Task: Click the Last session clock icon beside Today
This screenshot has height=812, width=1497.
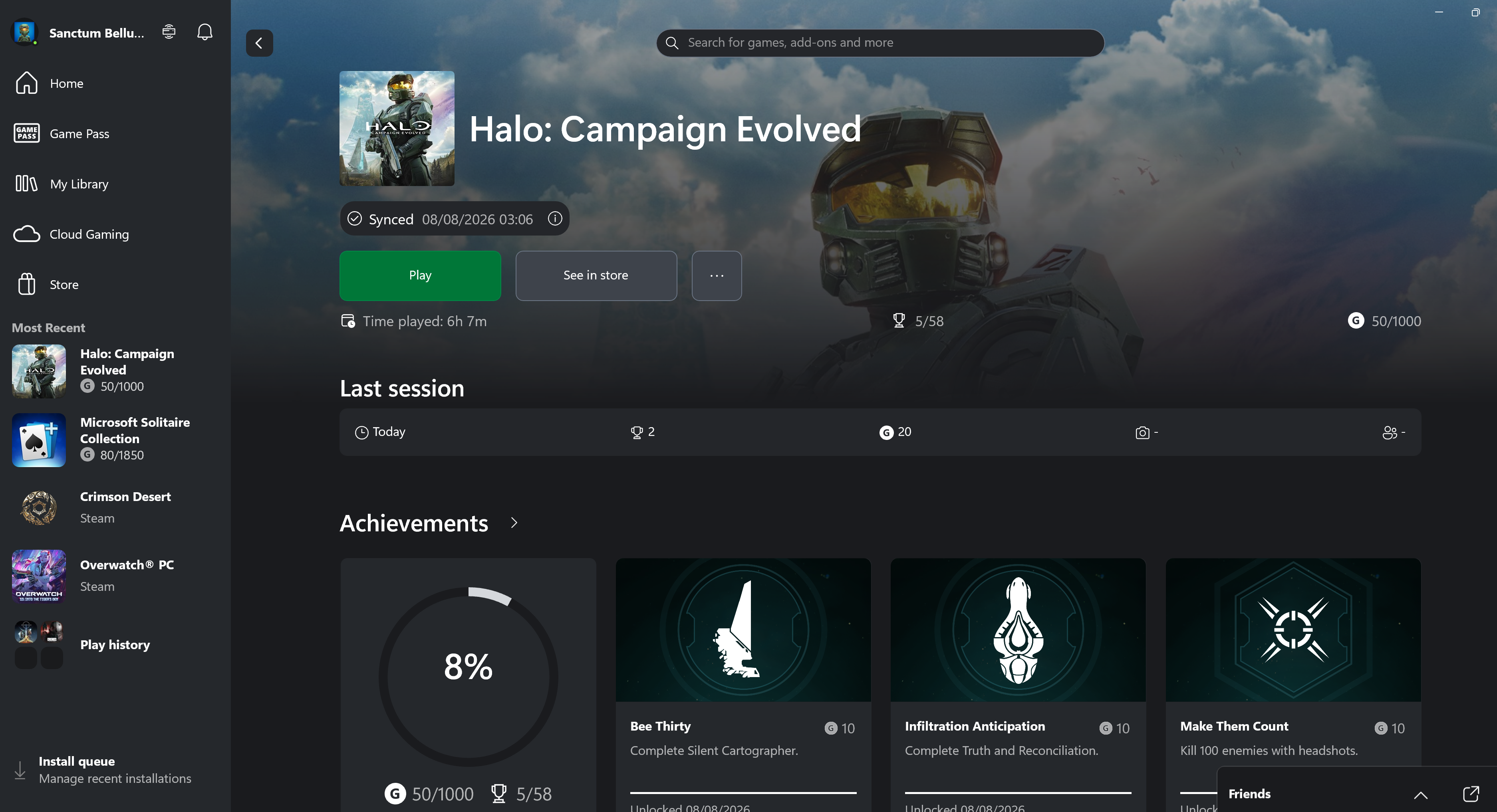Action: pos(361,433)
